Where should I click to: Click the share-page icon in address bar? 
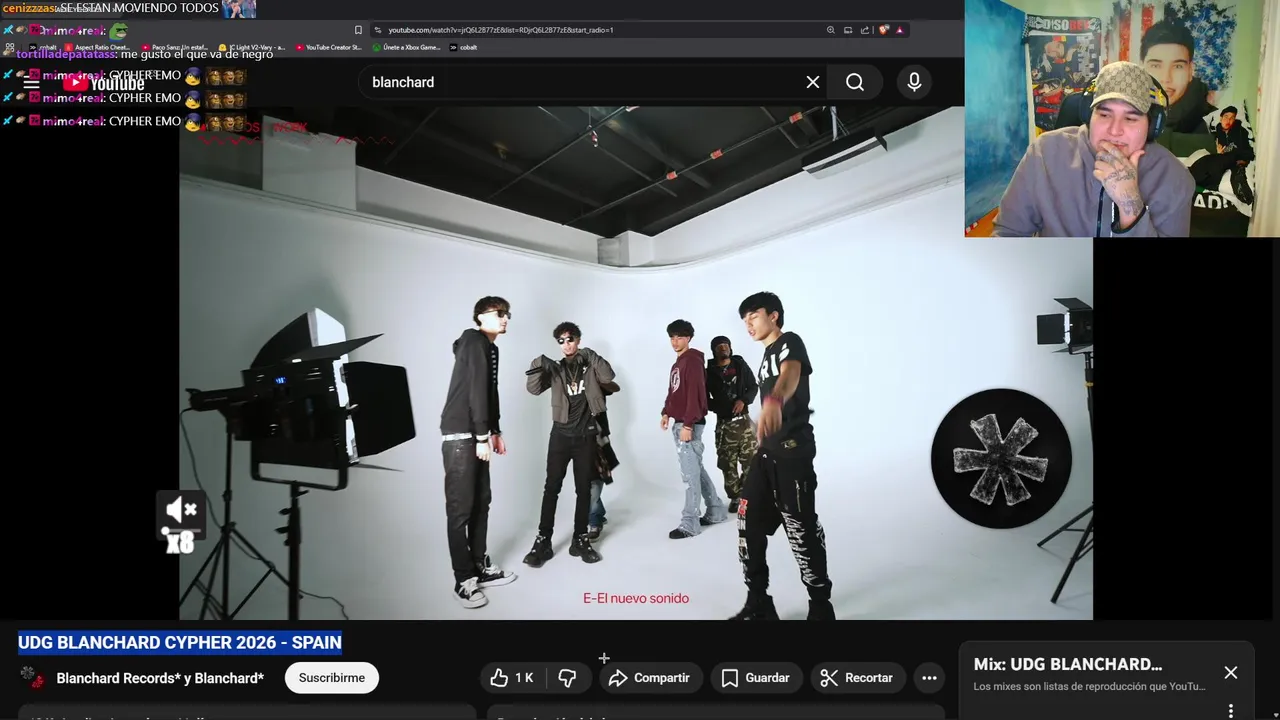point(865,30)
